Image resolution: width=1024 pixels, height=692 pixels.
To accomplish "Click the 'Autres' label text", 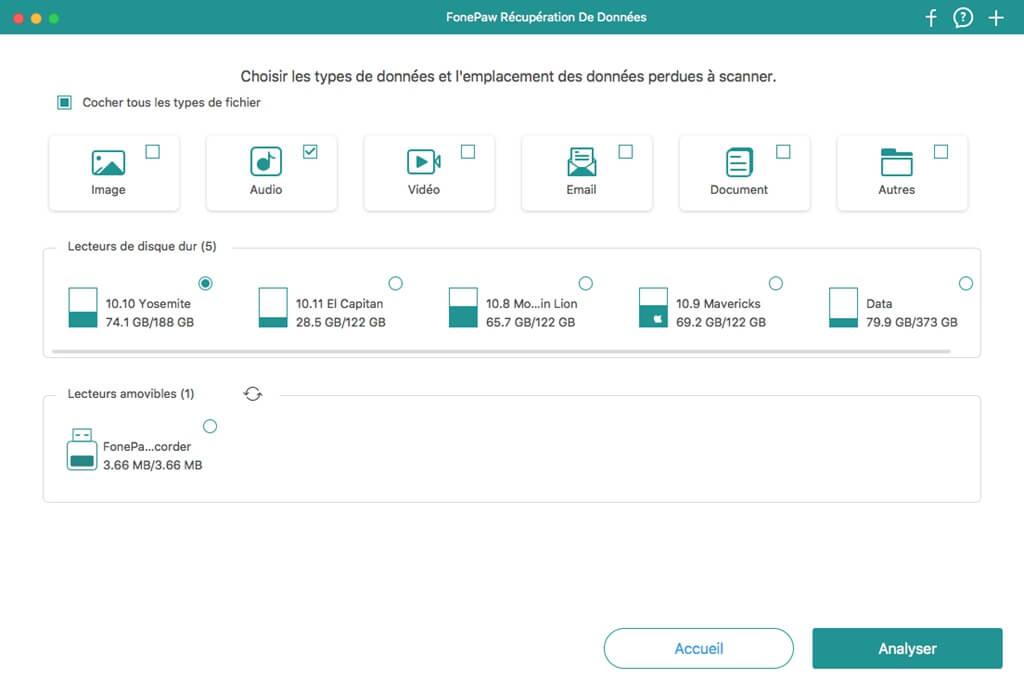I will pos(897,189).
